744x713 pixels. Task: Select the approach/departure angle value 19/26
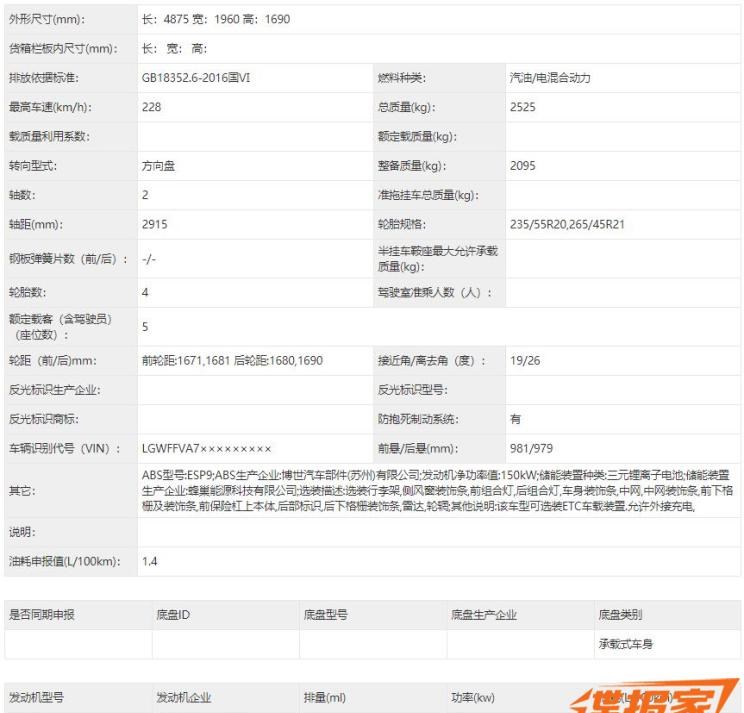521,360
